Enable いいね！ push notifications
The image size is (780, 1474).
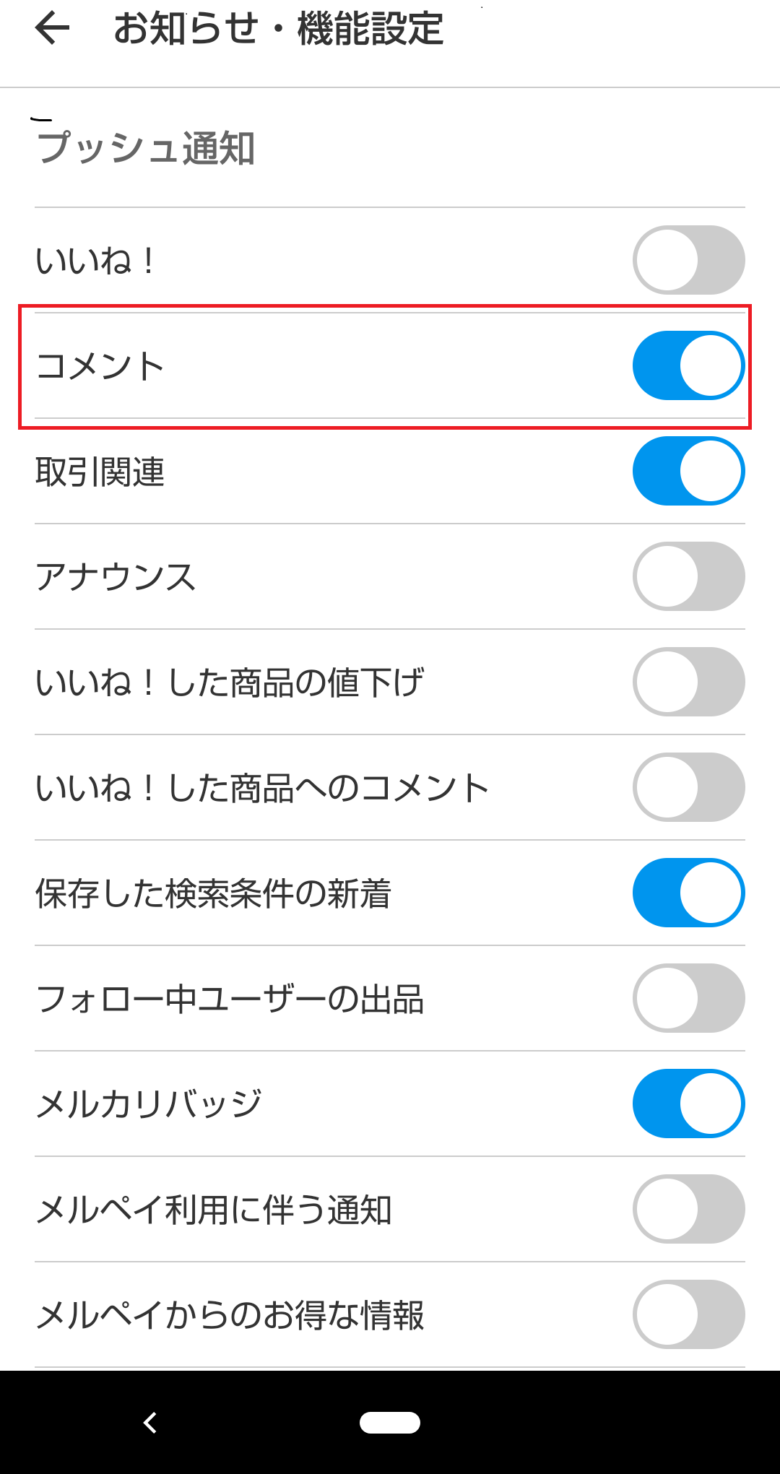tap(688, 260)
